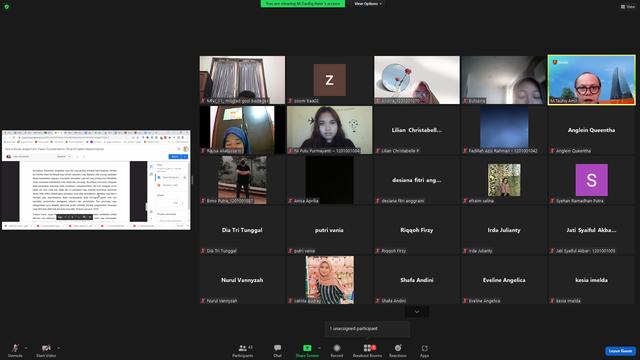
Task: Click the '1 unassigned participant' tooltip
Action: click(x=367, y=329)
